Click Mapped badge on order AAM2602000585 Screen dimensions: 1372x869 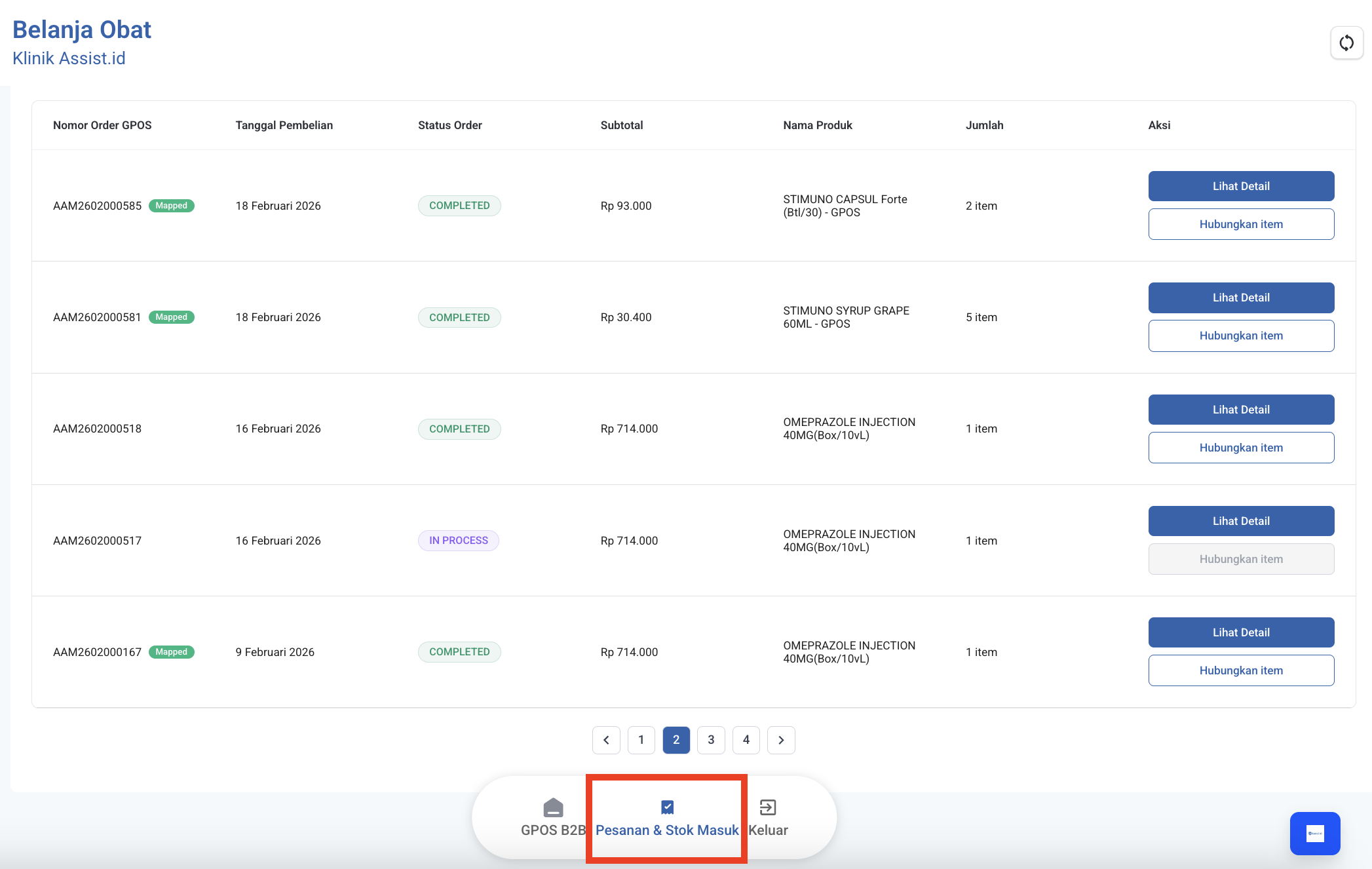tap(172, 206)
